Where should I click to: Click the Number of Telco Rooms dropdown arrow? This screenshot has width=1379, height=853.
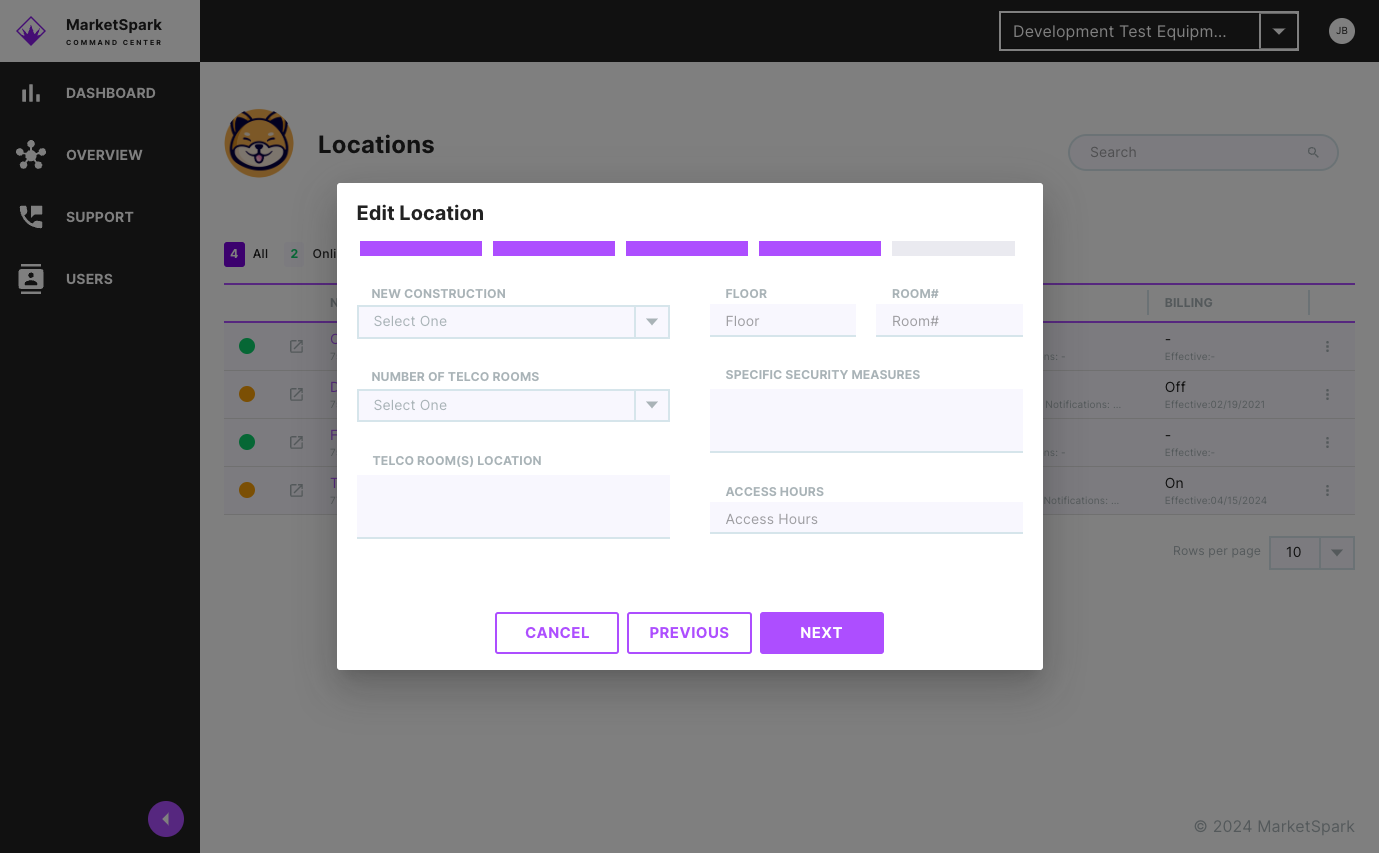point(652,405)
